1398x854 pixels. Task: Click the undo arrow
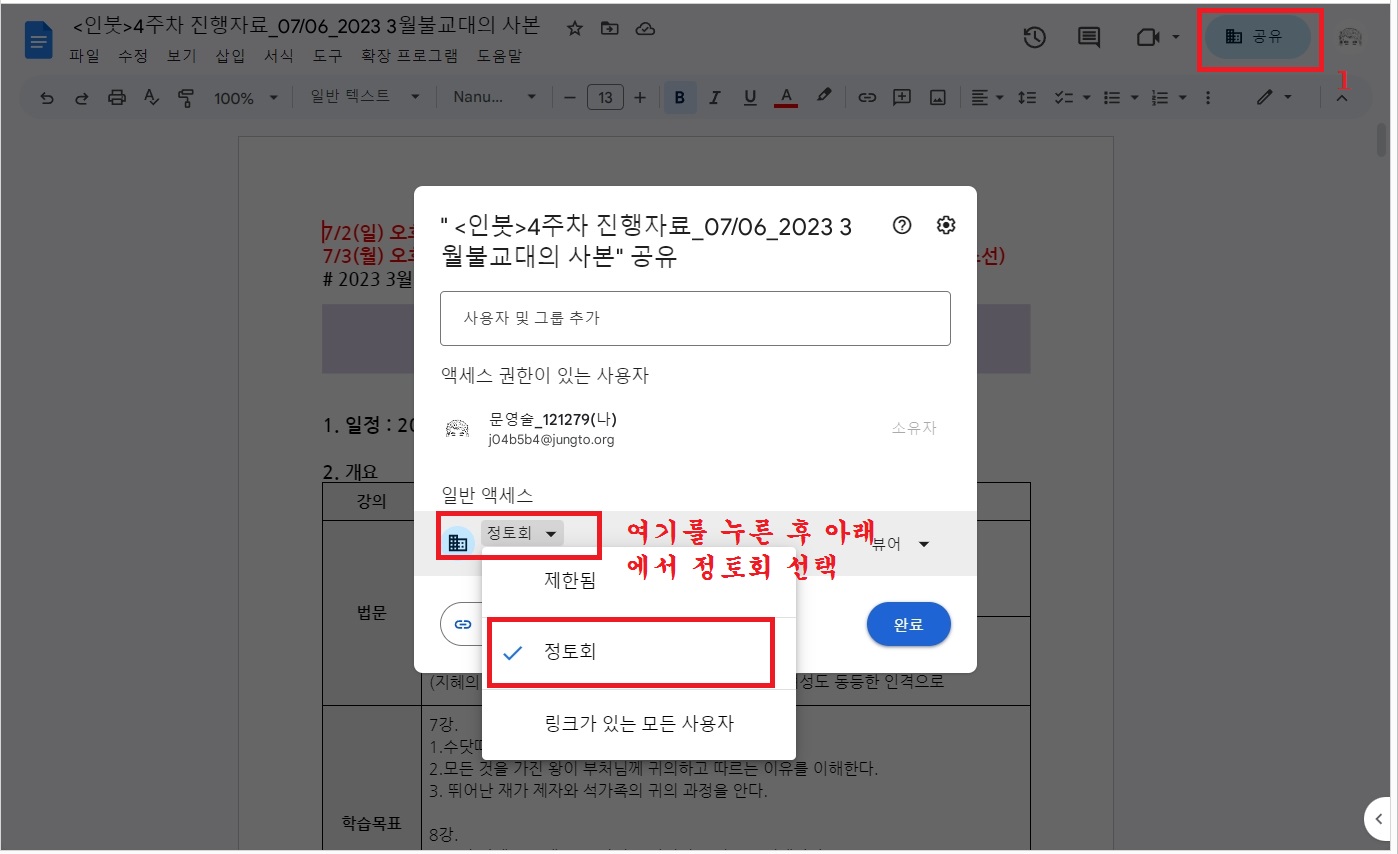click(47, 97)
